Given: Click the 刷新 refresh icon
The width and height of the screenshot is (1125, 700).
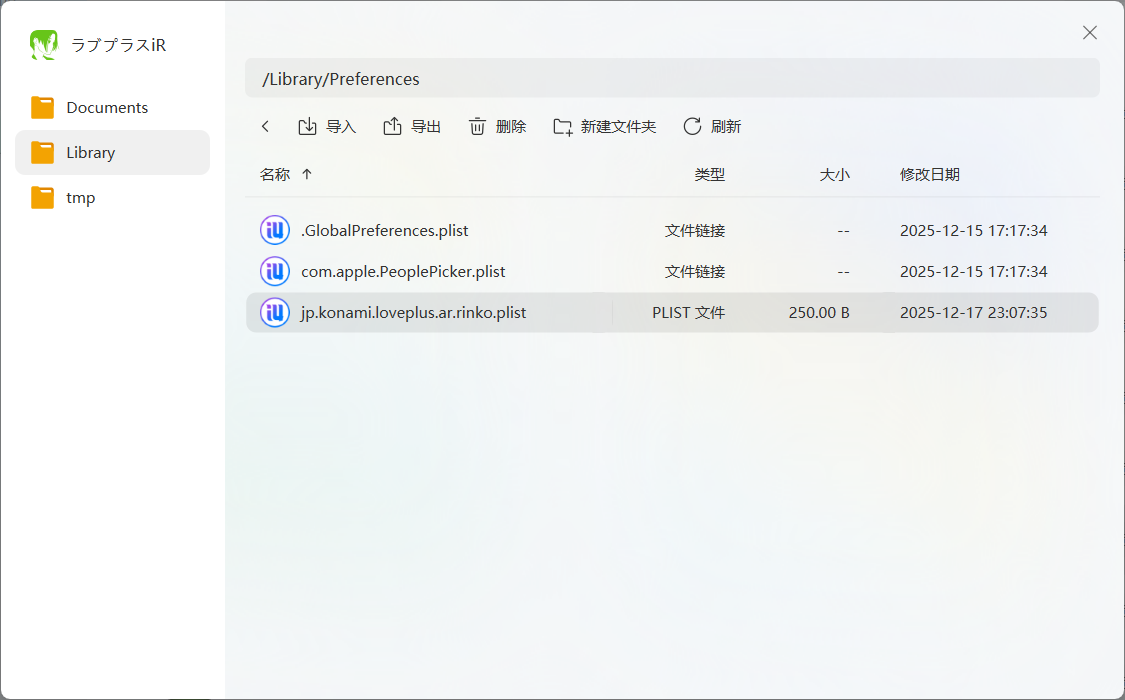Looking at the screenshot, I should [692, 127].
